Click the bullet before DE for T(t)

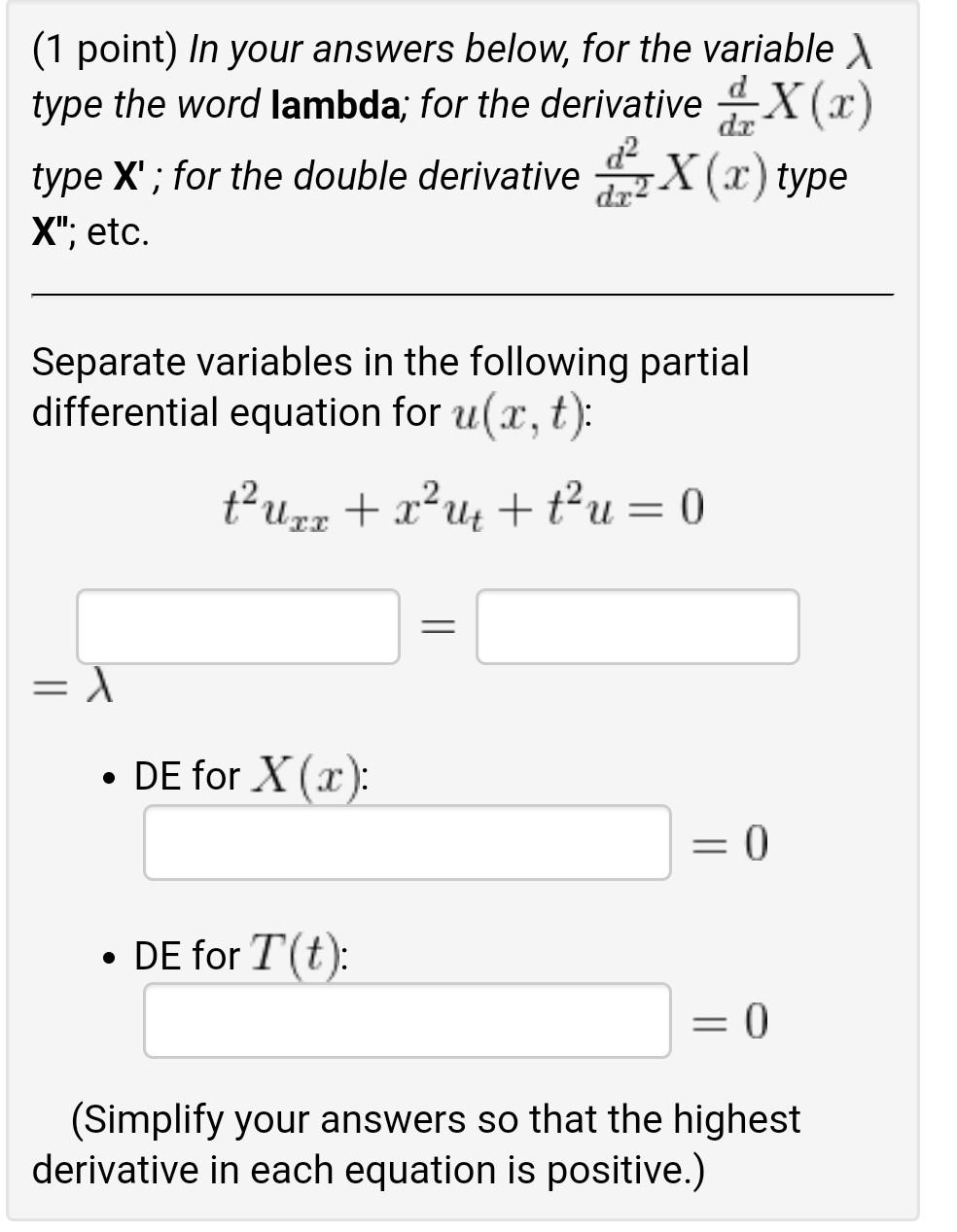pyautogui.click(x=107, y=958)
